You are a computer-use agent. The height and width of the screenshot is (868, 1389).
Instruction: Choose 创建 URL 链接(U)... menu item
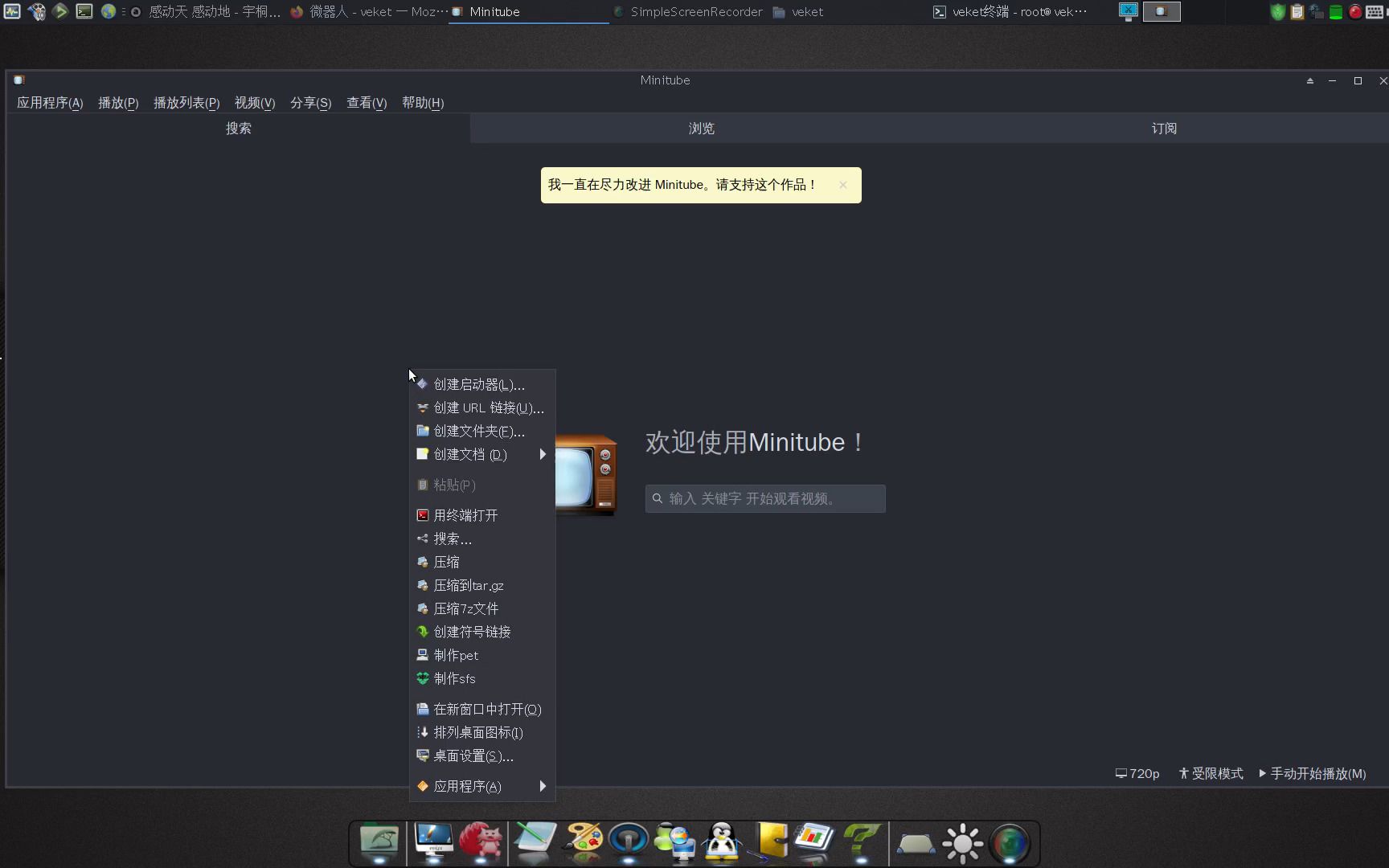[482, 407]
